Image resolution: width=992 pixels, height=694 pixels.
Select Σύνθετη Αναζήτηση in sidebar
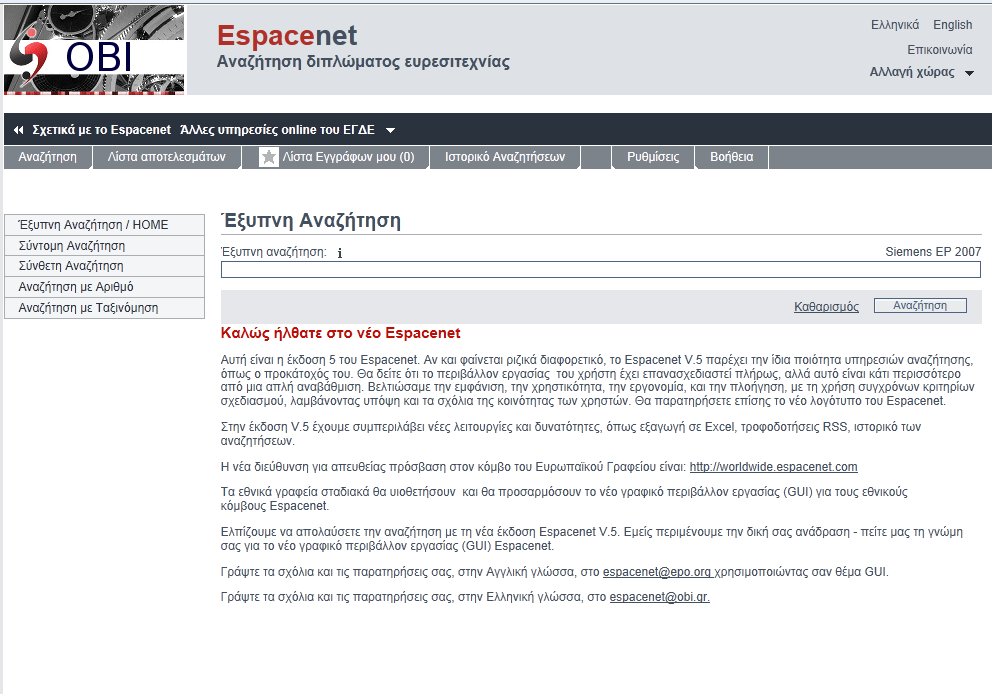(104, 266)
